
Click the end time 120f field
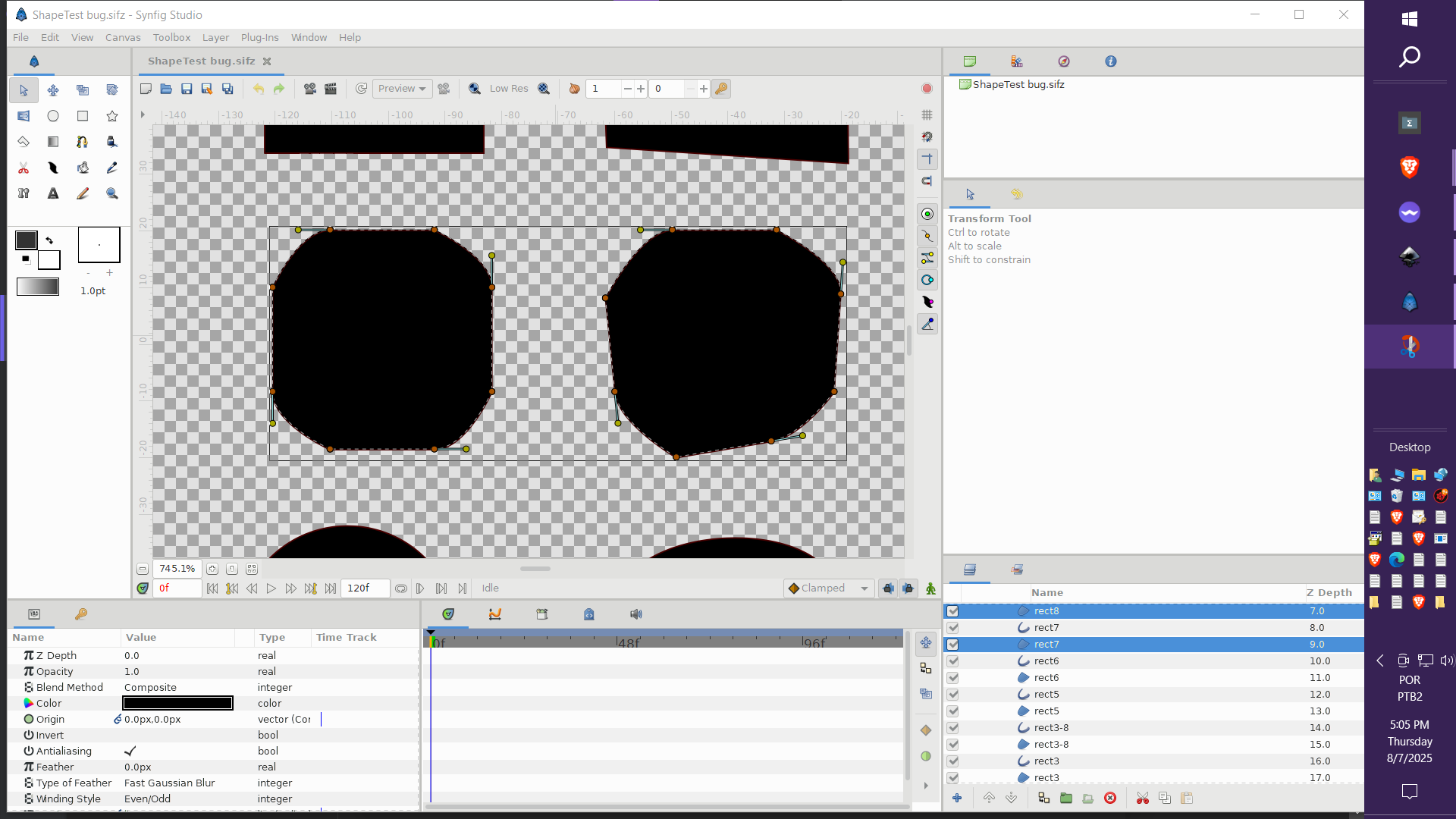click(x=365, y=588)
